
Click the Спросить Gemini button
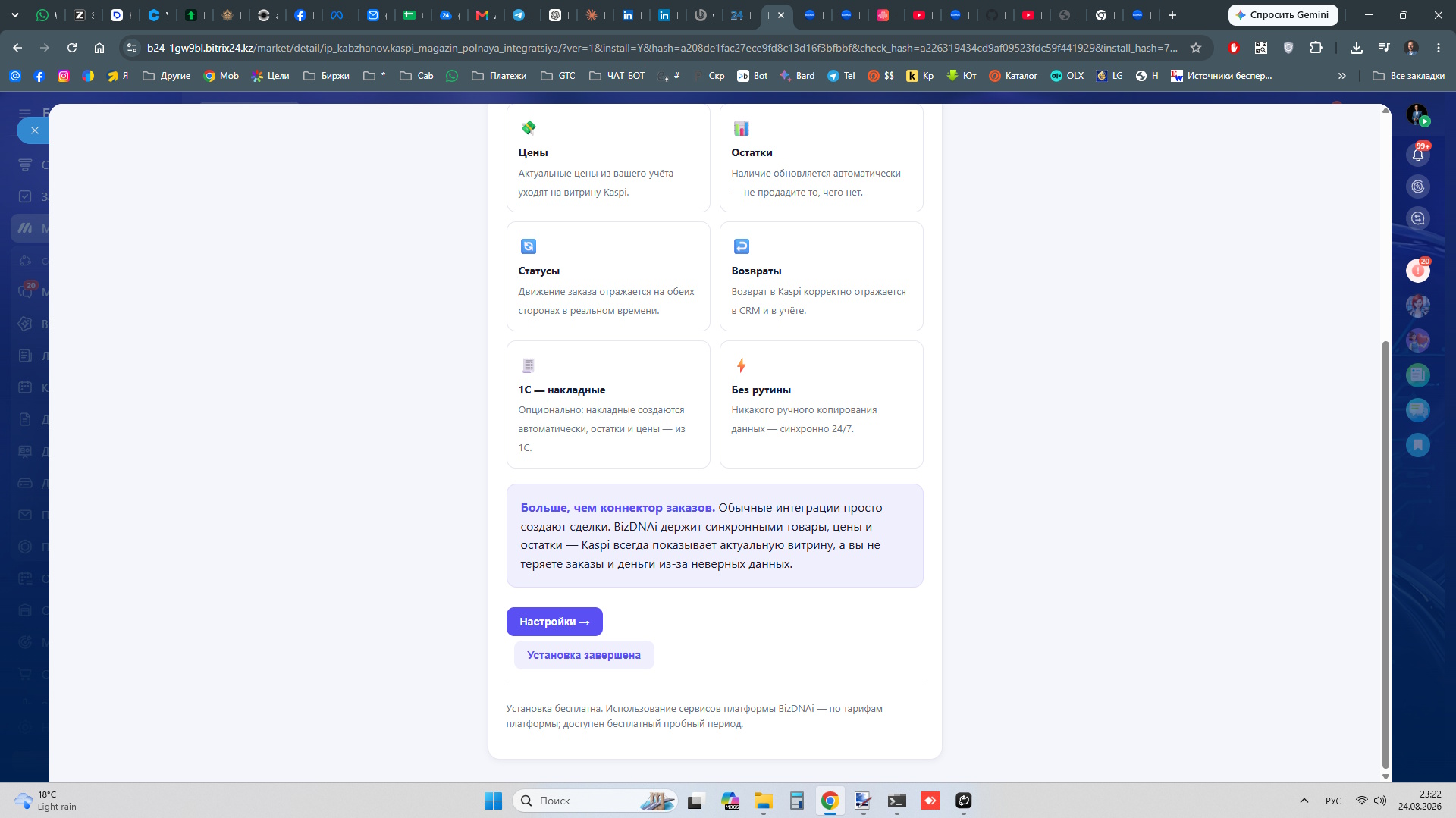point(1283,15)
